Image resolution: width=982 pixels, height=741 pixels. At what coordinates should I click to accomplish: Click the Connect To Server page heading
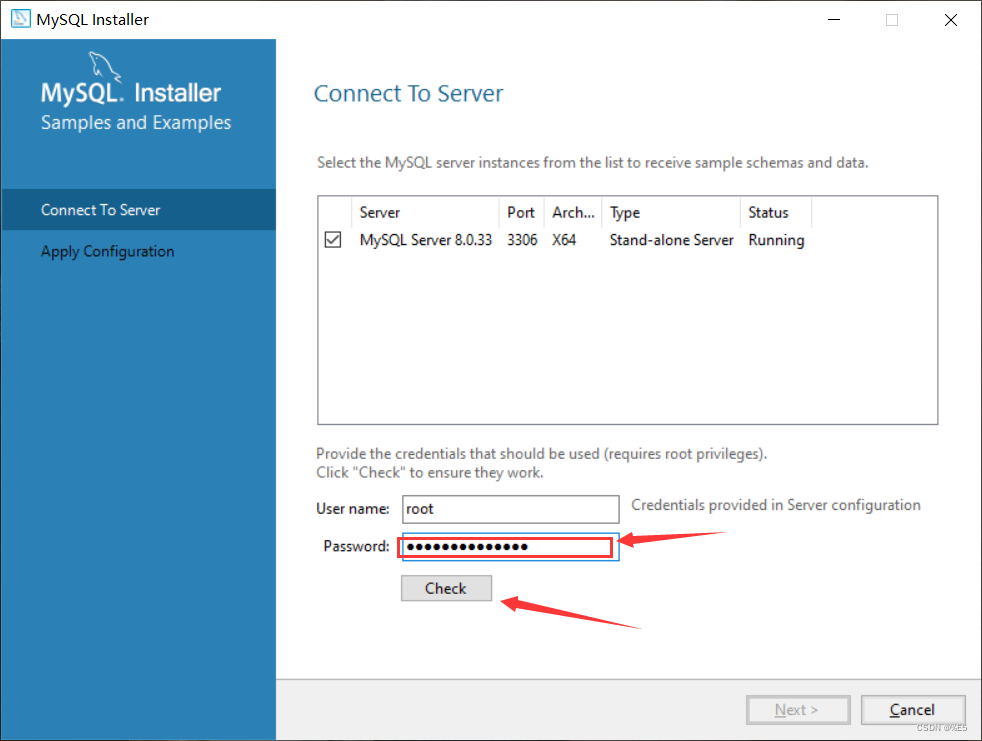(408, 93)
